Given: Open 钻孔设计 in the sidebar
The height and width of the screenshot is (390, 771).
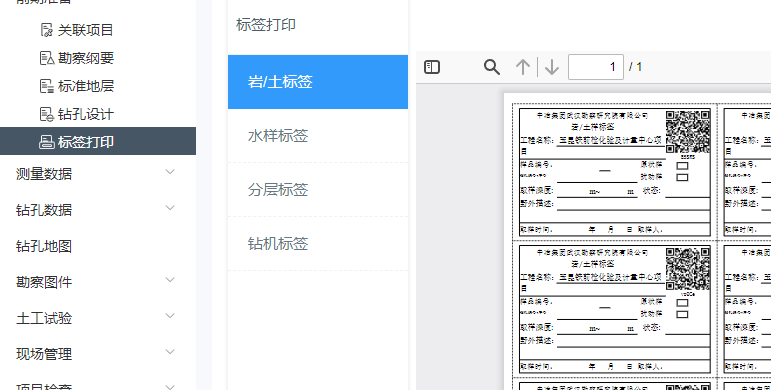Looking at the screenshot, I should point(86,114).
